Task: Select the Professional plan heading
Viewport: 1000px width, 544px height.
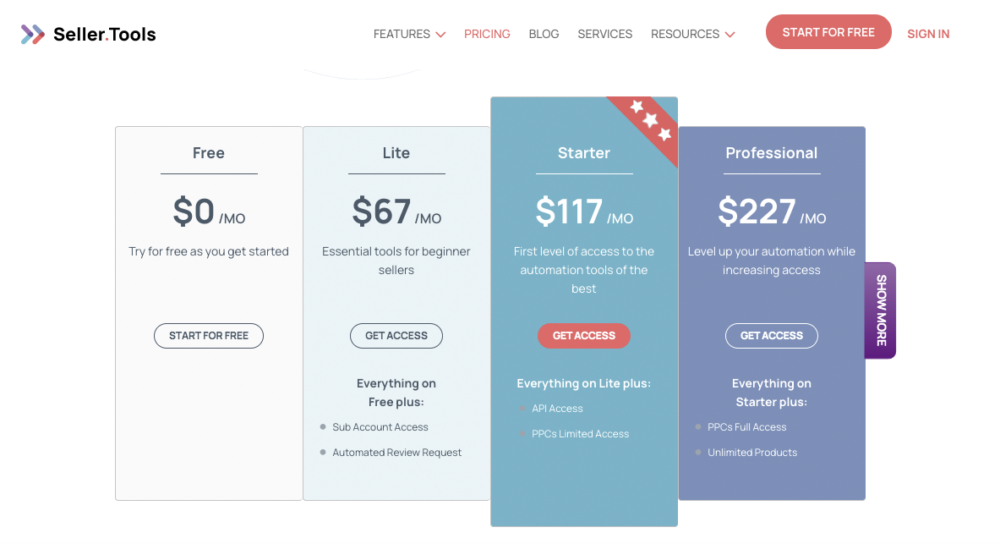Action: [771, 153]
